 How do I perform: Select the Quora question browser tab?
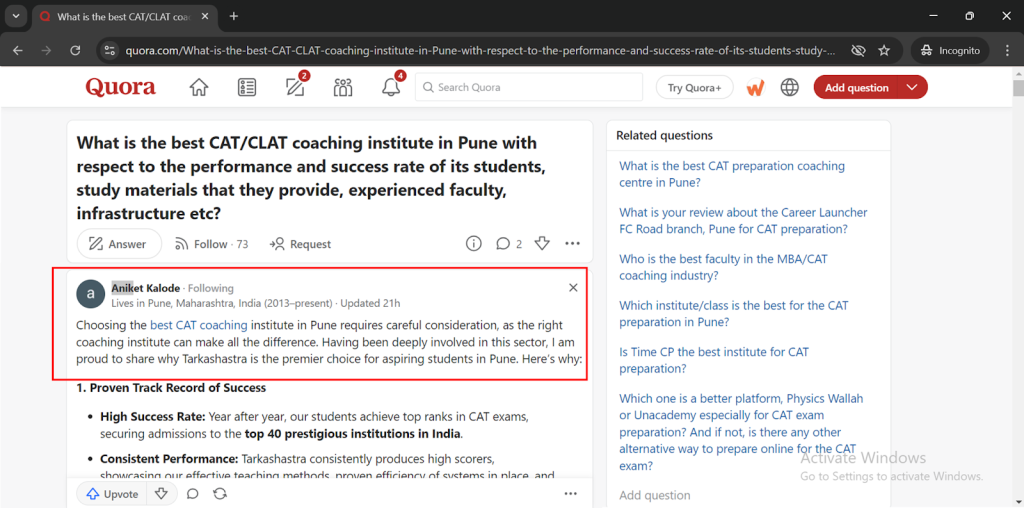pyautogui.click(x=124, y=16)
